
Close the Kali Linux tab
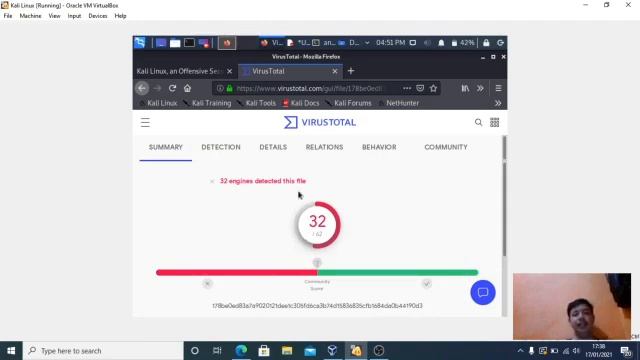pyautogui.click(x=229, y=71)
